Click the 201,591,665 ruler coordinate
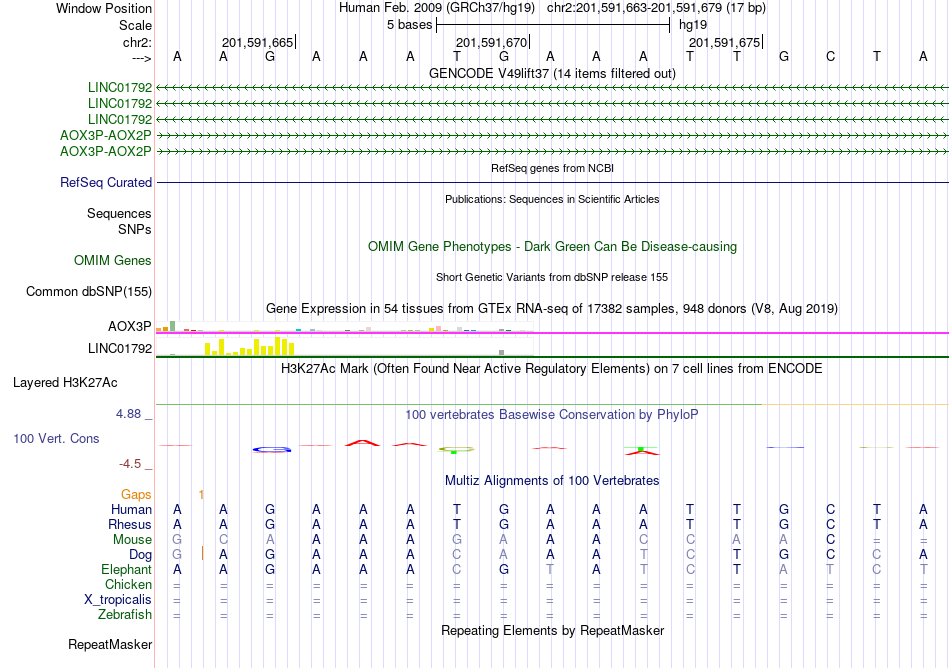 tap(257, 42)
